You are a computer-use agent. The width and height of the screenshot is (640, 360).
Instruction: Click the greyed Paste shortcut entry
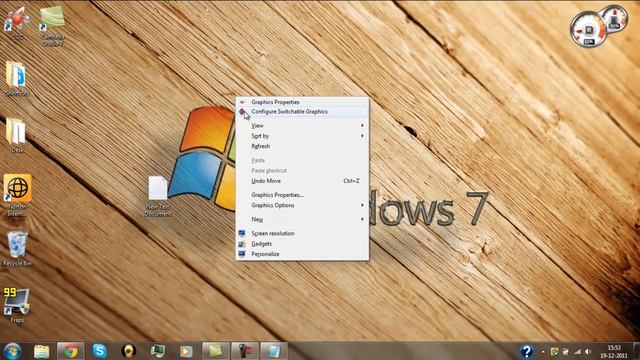click(x=302, y=170)
